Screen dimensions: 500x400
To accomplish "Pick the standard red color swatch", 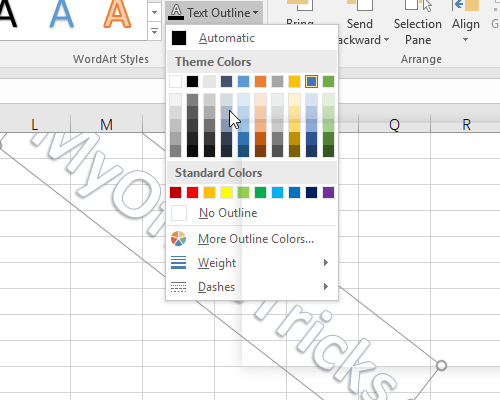I will pos(192,192).
